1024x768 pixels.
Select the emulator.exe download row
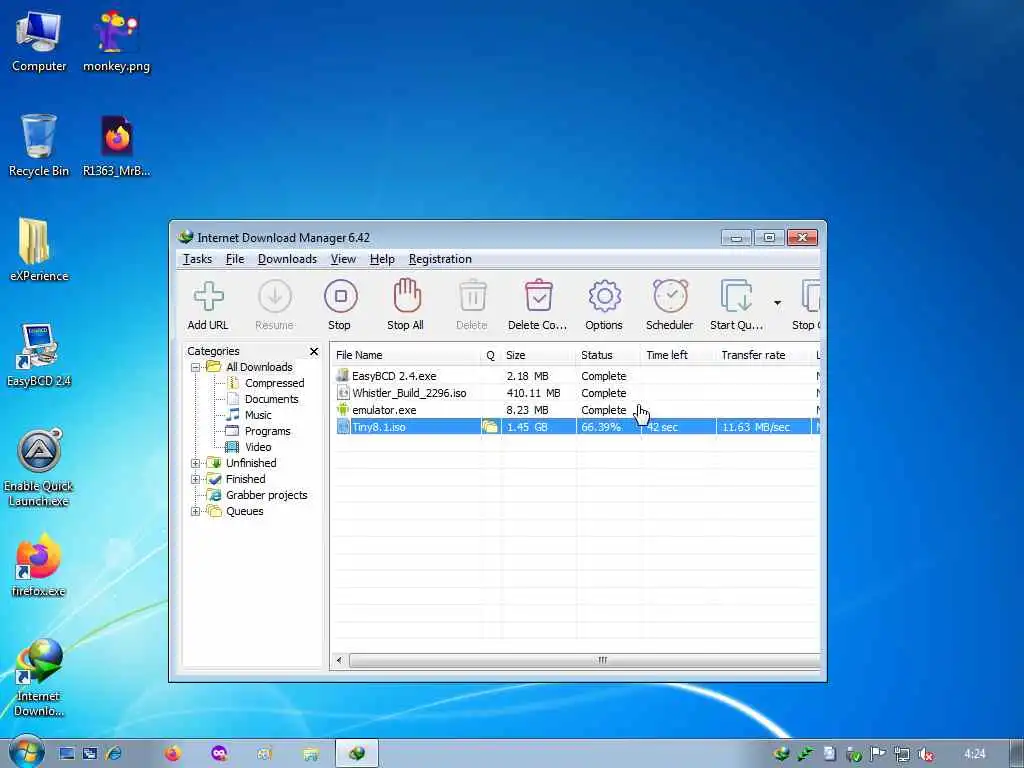click(575, 410)
